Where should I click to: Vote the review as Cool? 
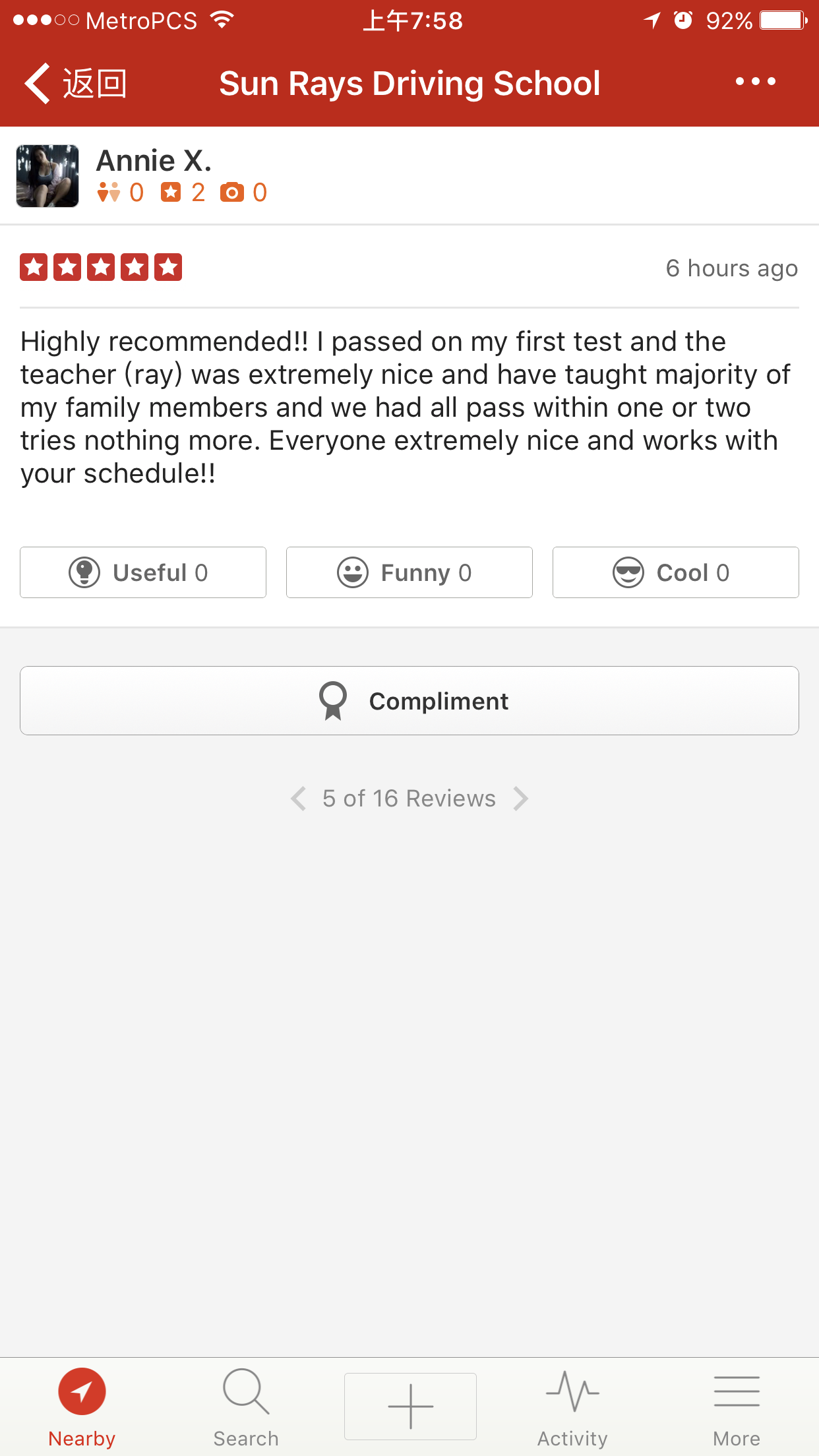pyautogui.click(x=675, y=572)
